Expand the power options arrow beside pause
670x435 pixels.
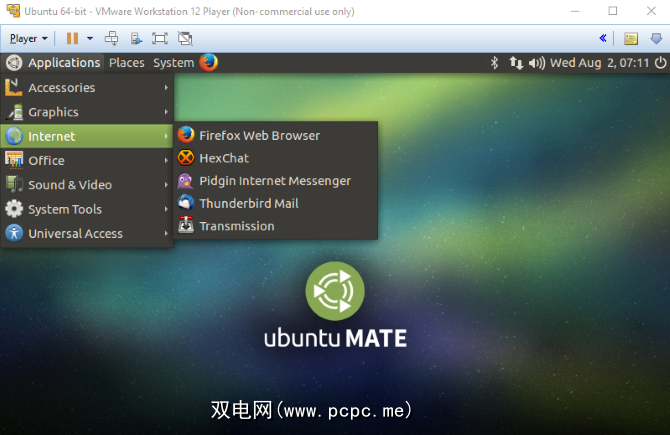[90, 39]
